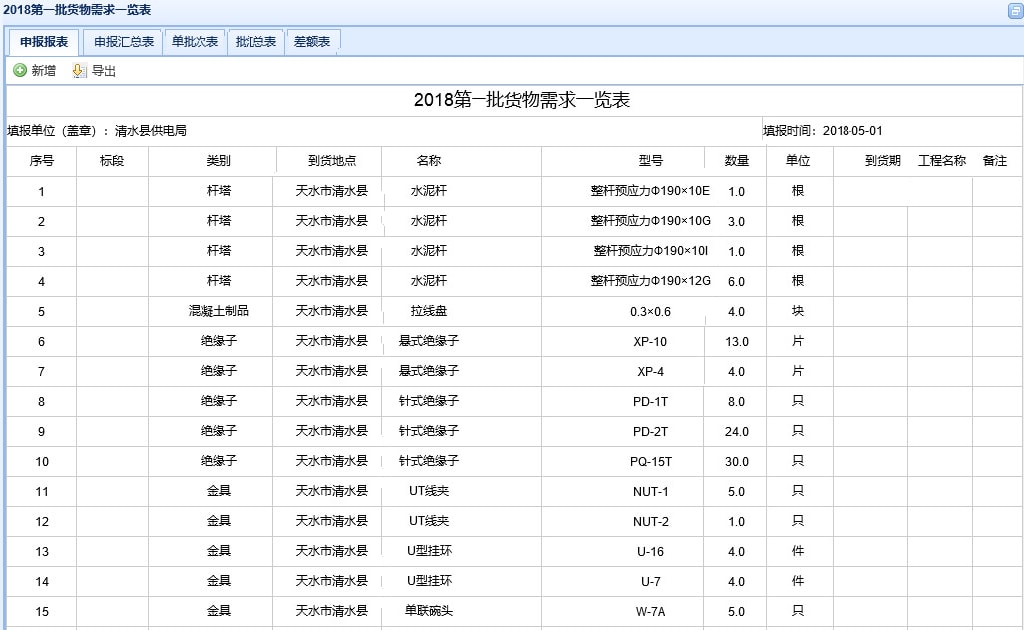Select the 0.3×0.6 model cell
The width and height of the screenshot is (1024, 630).
point(650,311)
